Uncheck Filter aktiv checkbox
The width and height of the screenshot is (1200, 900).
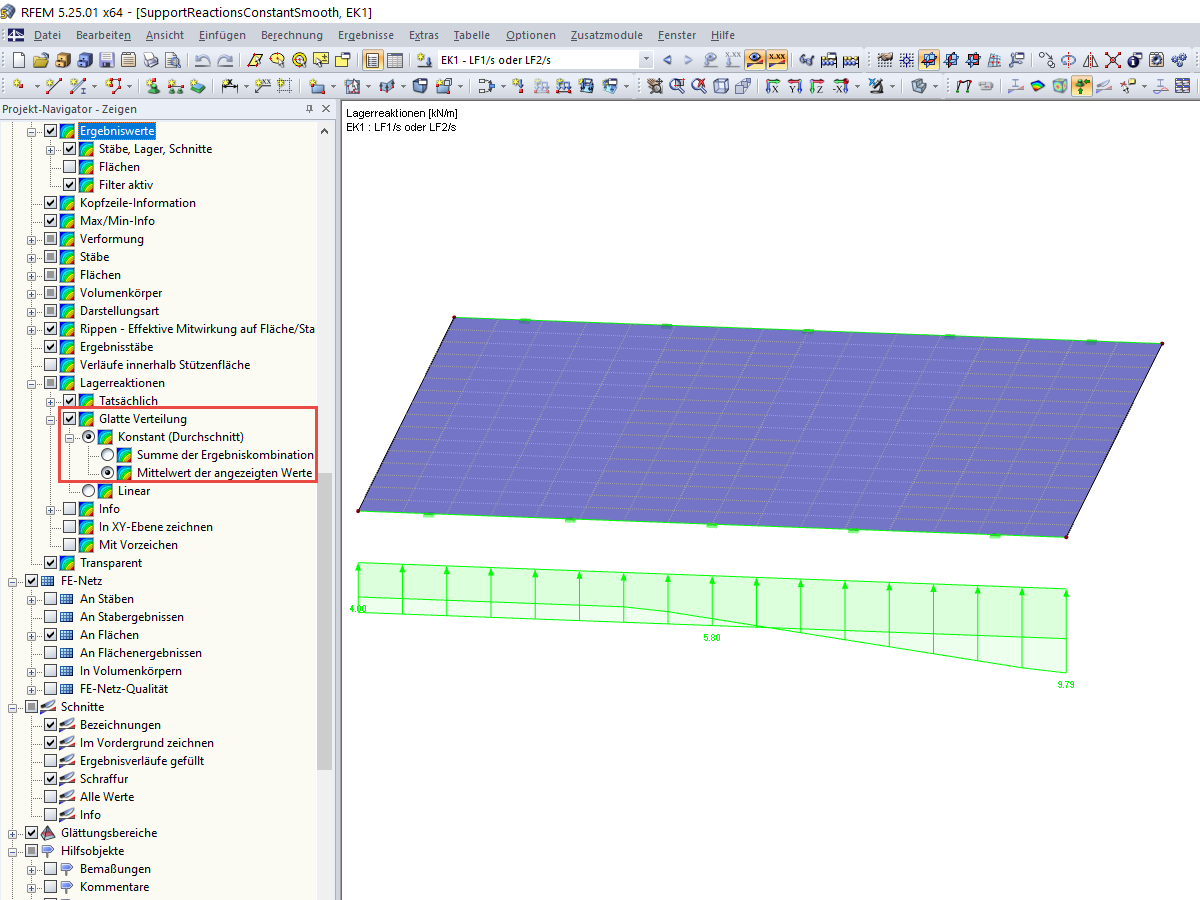click(x=69, y=185)
